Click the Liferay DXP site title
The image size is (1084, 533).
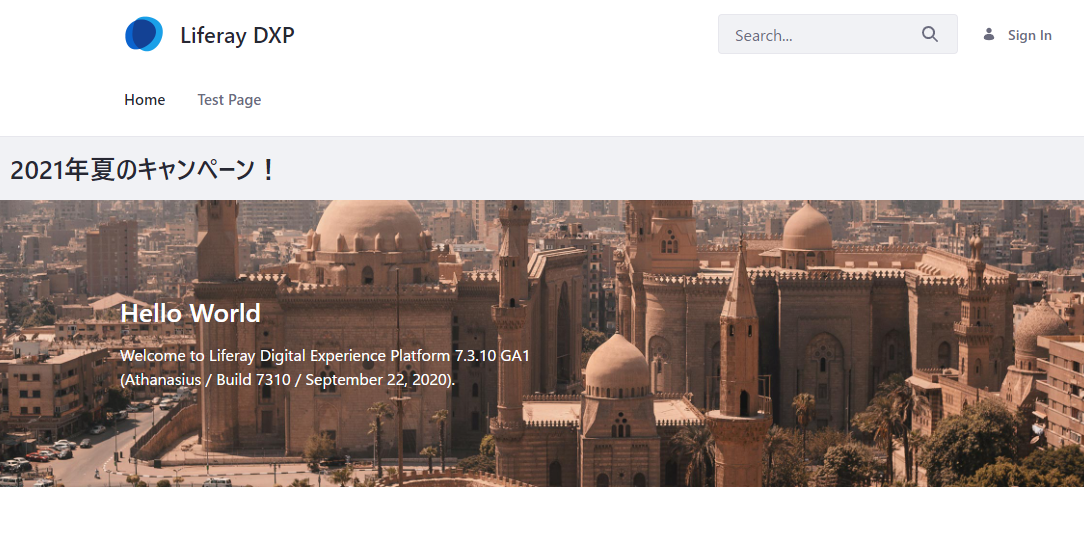point(237,35)
